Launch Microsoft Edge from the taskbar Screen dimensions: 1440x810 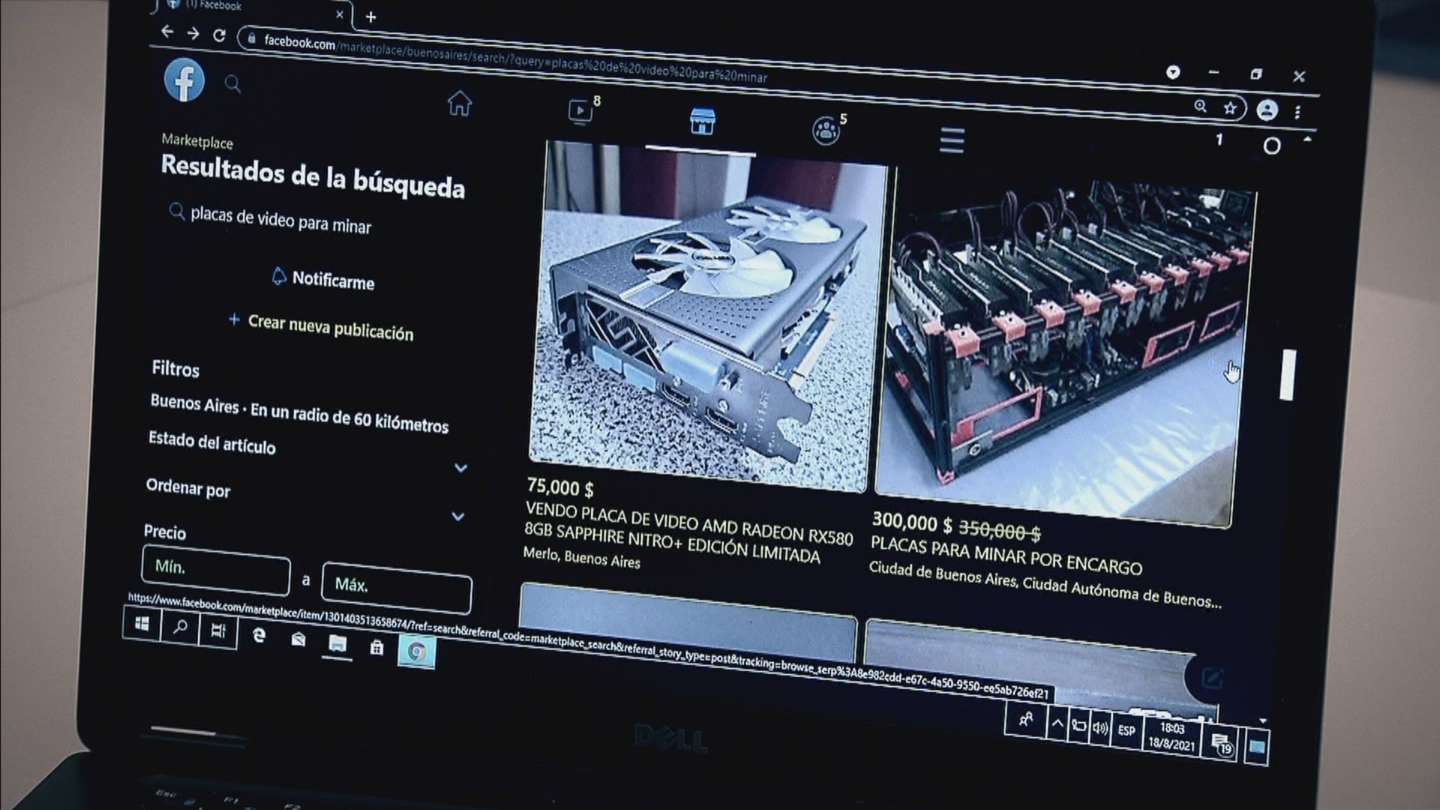pyautogui.click(x=259, y=635)
